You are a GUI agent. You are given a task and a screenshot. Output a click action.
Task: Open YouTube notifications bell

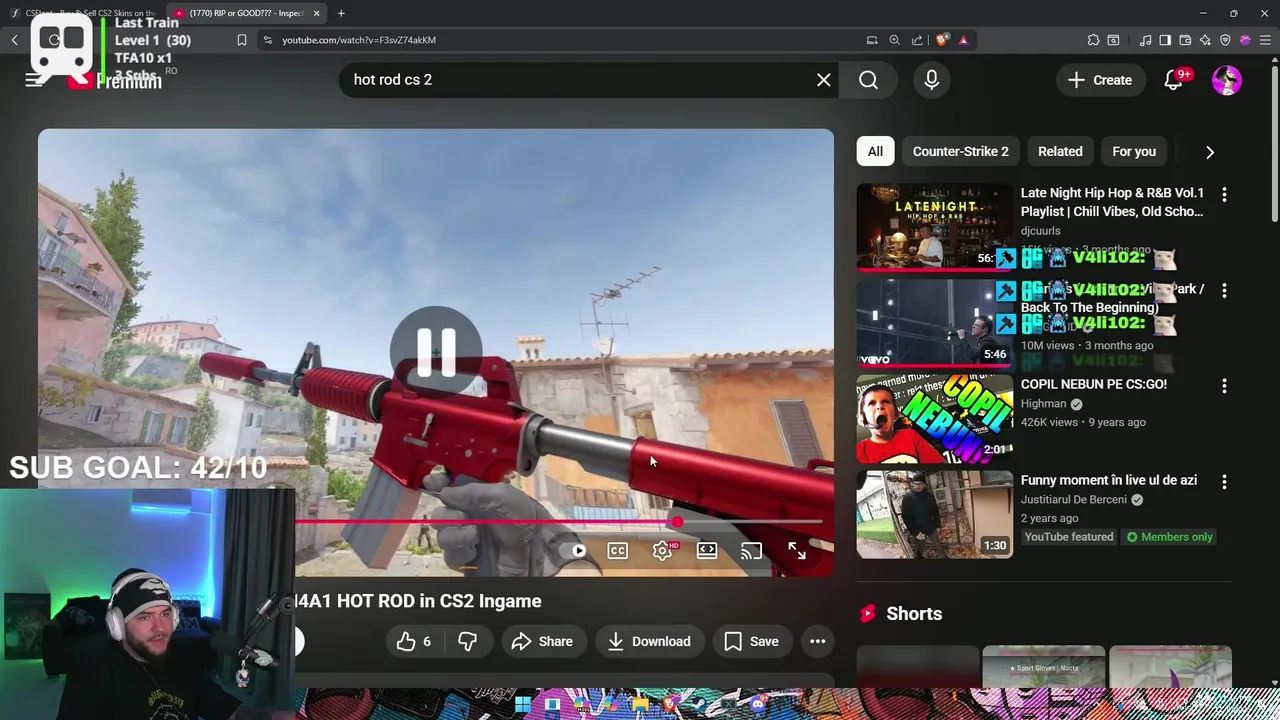pyautogui.click(x=1174, y=80)
